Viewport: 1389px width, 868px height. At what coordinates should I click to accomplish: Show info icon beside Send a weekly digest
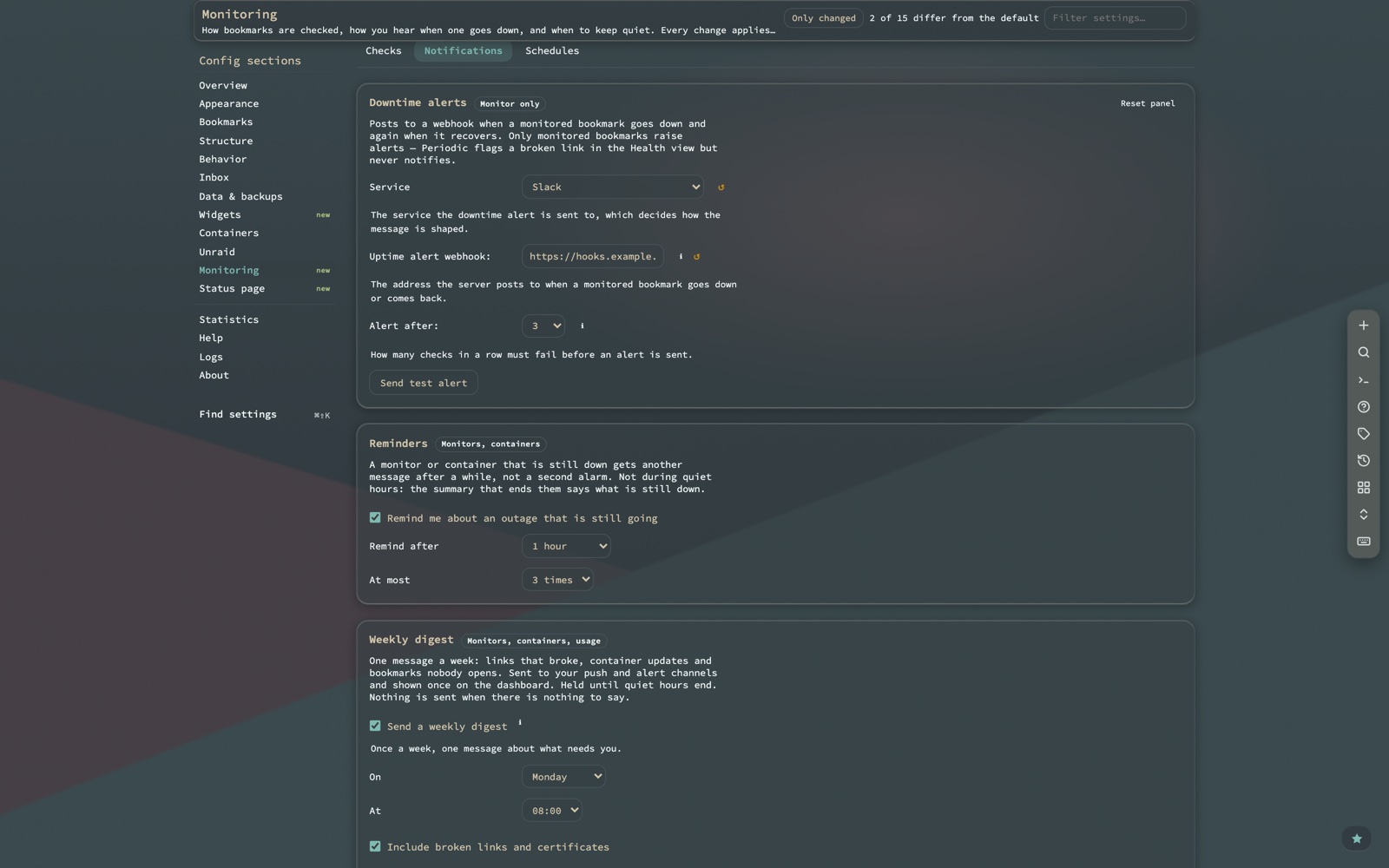pos(520,722)
